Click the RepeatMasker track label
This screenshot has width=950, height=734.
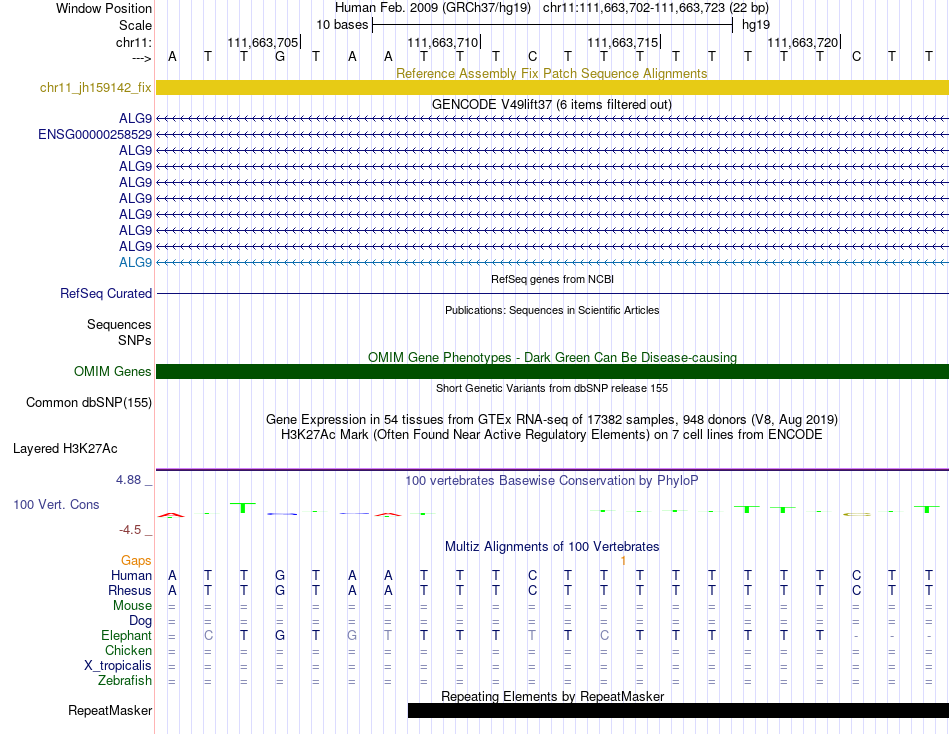[x=110, y=710]
